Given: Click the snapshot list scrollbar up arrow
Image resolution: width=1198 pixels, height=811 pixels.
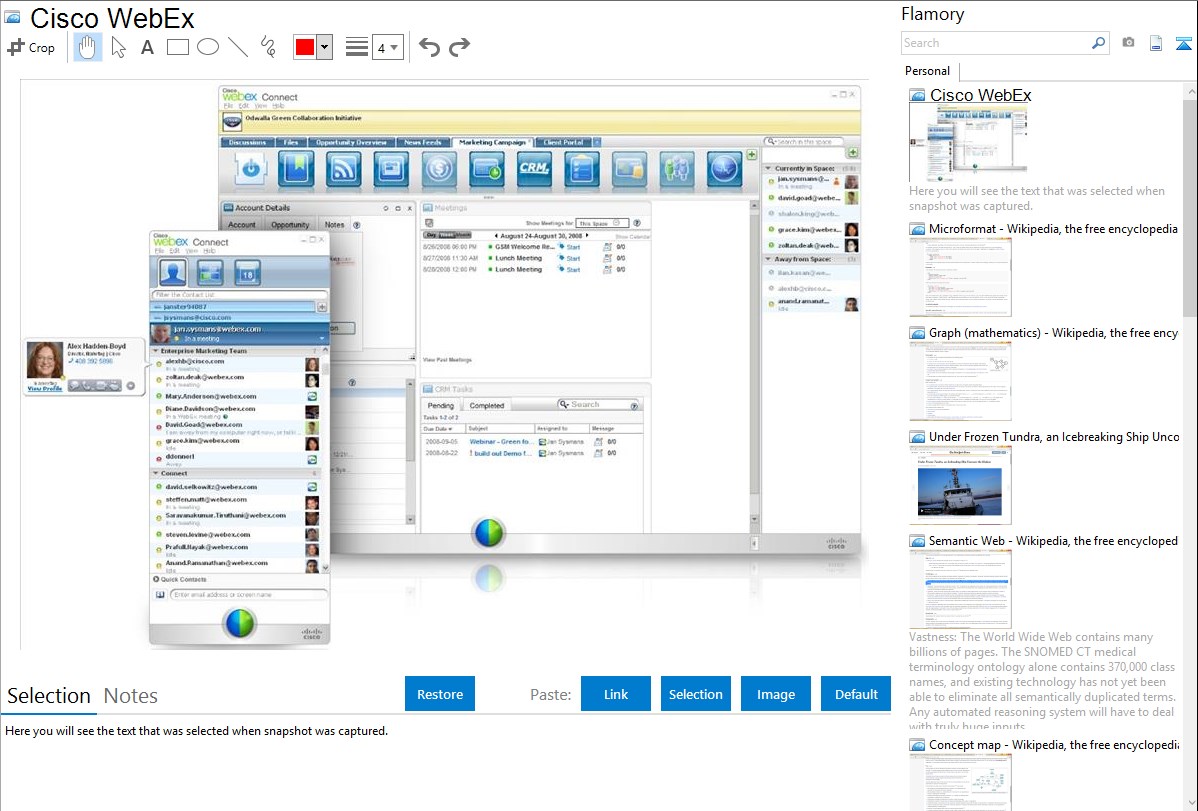Looking at the screenshot, I should tap(1190, 92).
